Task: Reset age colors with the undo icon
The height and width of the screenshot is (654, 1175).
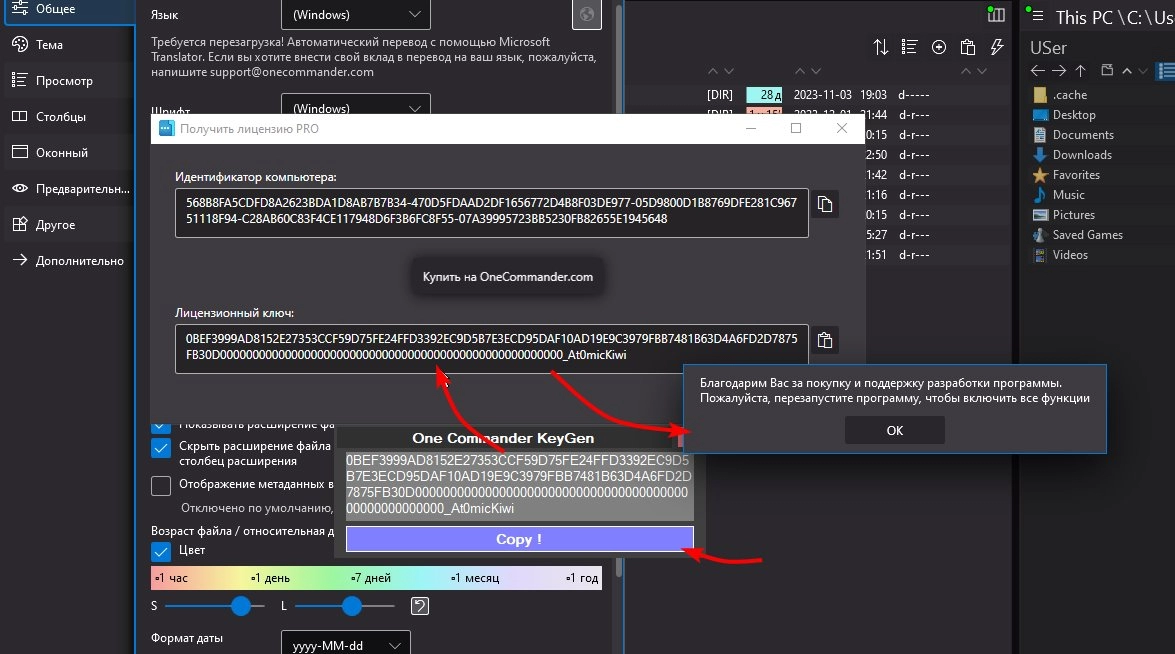Action: [x=420, y=606]
